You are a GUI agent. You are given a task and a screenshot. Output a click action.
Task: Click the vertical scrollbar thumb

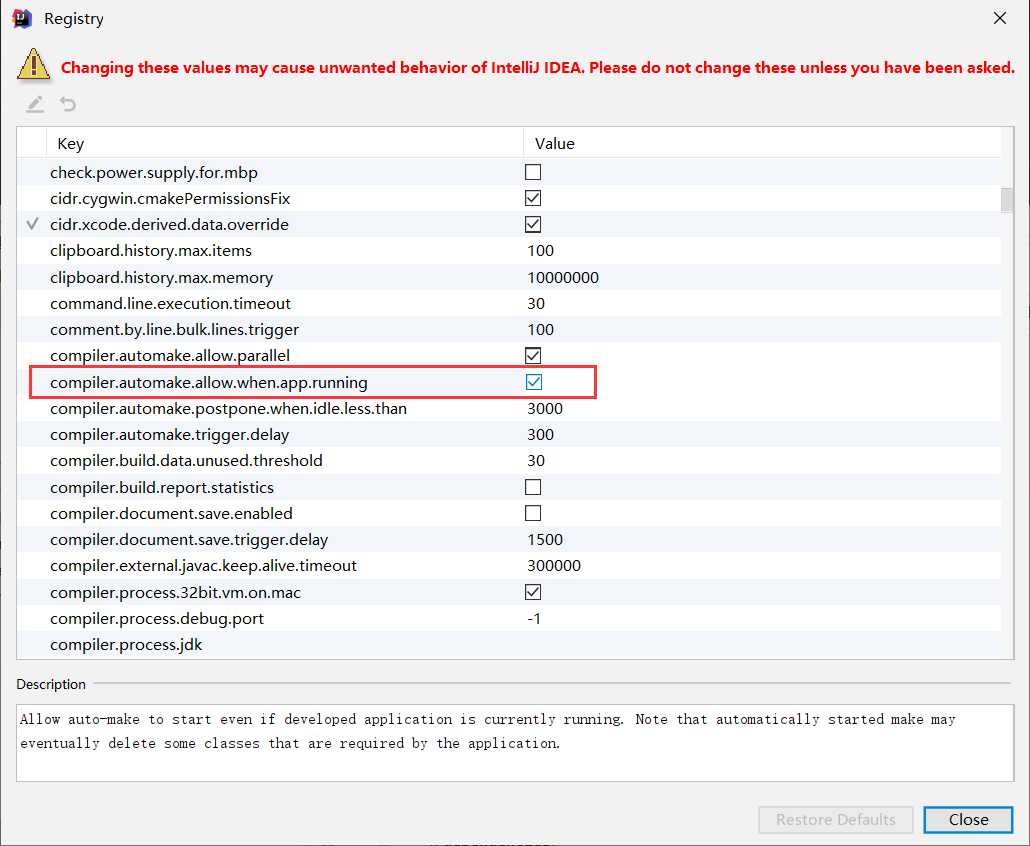coord(1007,200)
